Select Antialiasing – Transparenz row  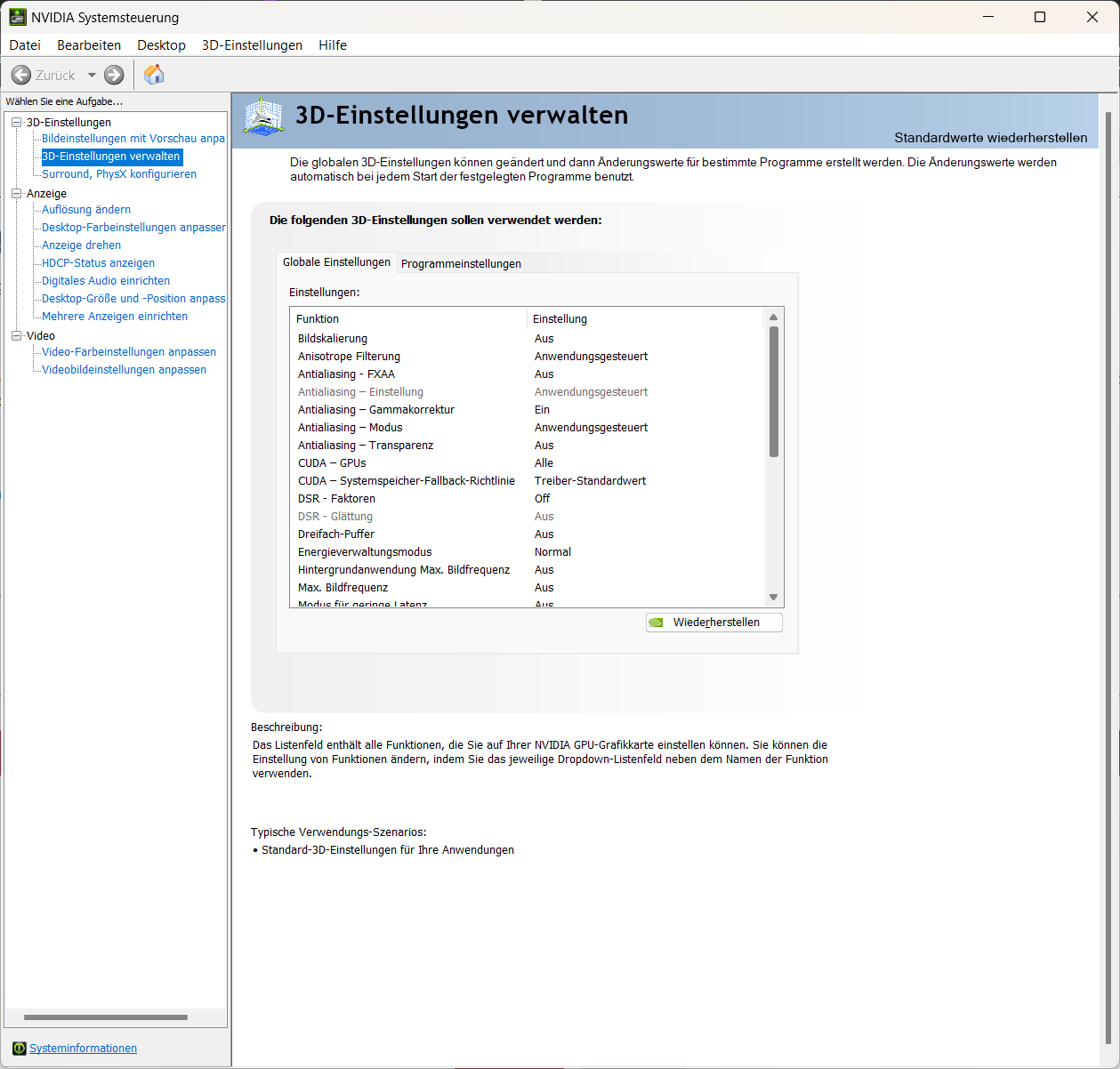pyautogui.click(x=528, y=446)
